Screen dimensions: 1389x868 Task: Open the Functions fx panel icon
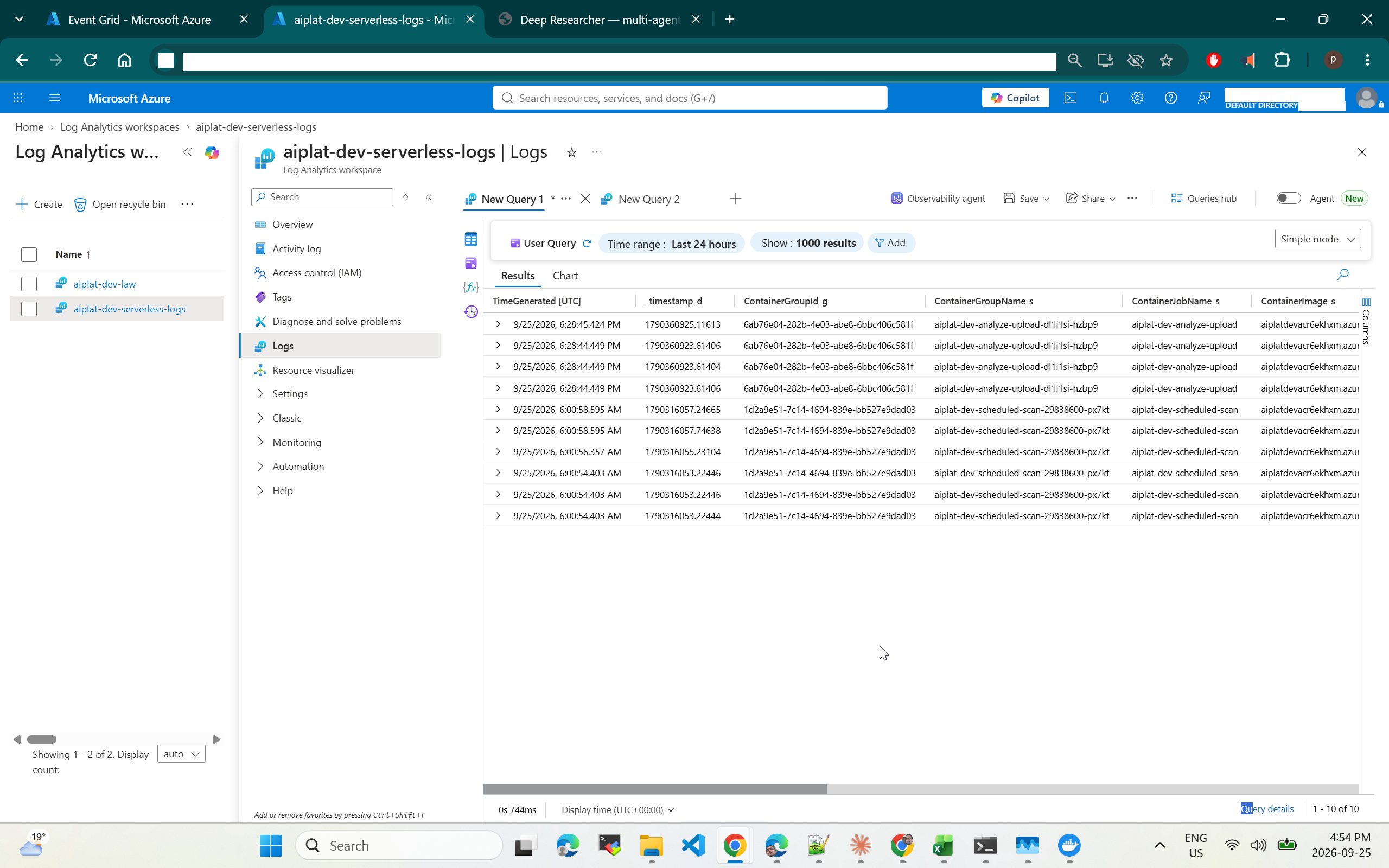(x=470, y=287)
